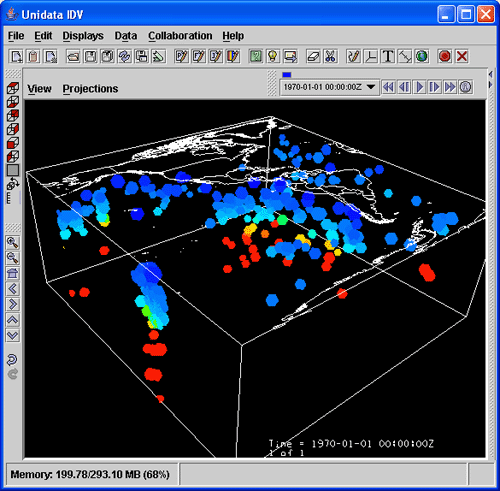This screenshot has height=491, width=500.
Task: Jump to first animation frame
Action: coord(388,87)
